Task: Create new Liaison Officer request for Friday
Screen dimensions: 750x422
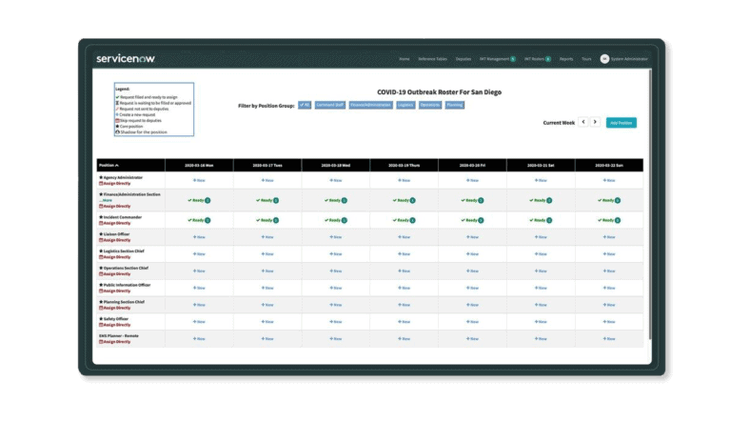Action: 473,237
